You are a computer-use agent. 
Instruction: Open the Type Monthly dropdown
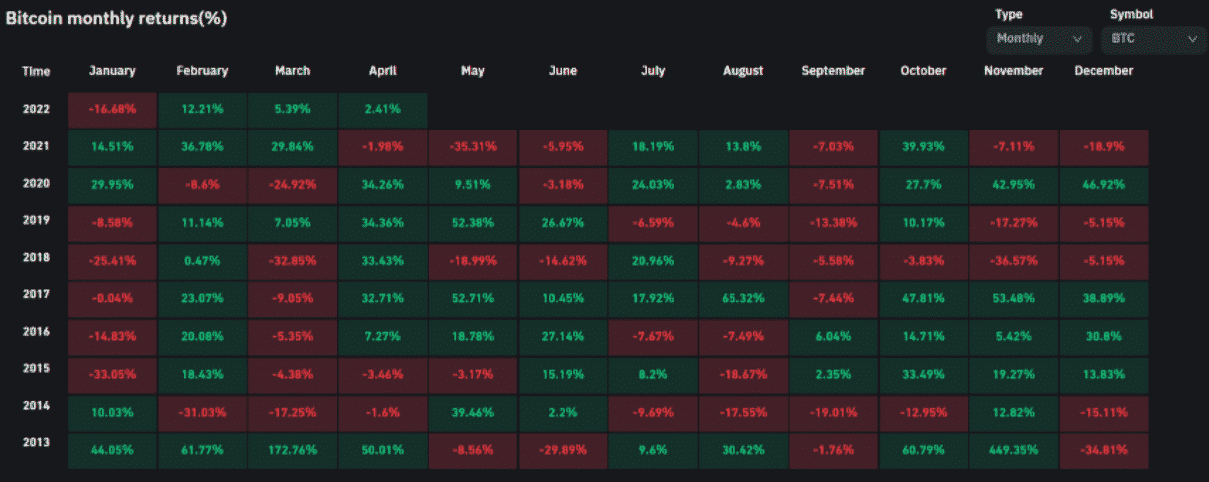[x=1037, y=38]
